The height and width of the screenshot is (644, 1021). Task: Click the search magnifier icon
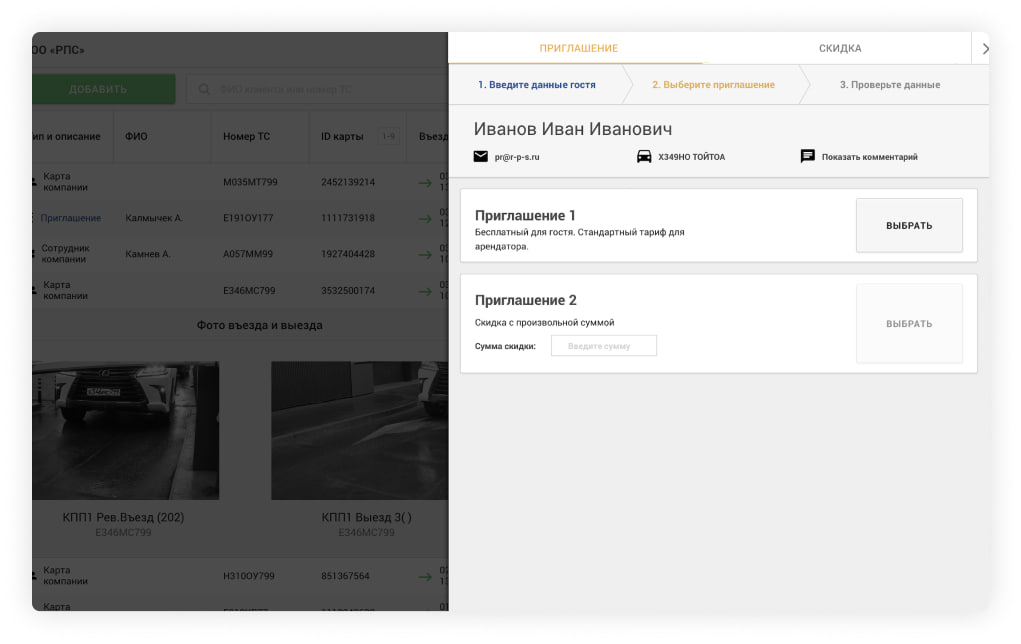point(204,90)
